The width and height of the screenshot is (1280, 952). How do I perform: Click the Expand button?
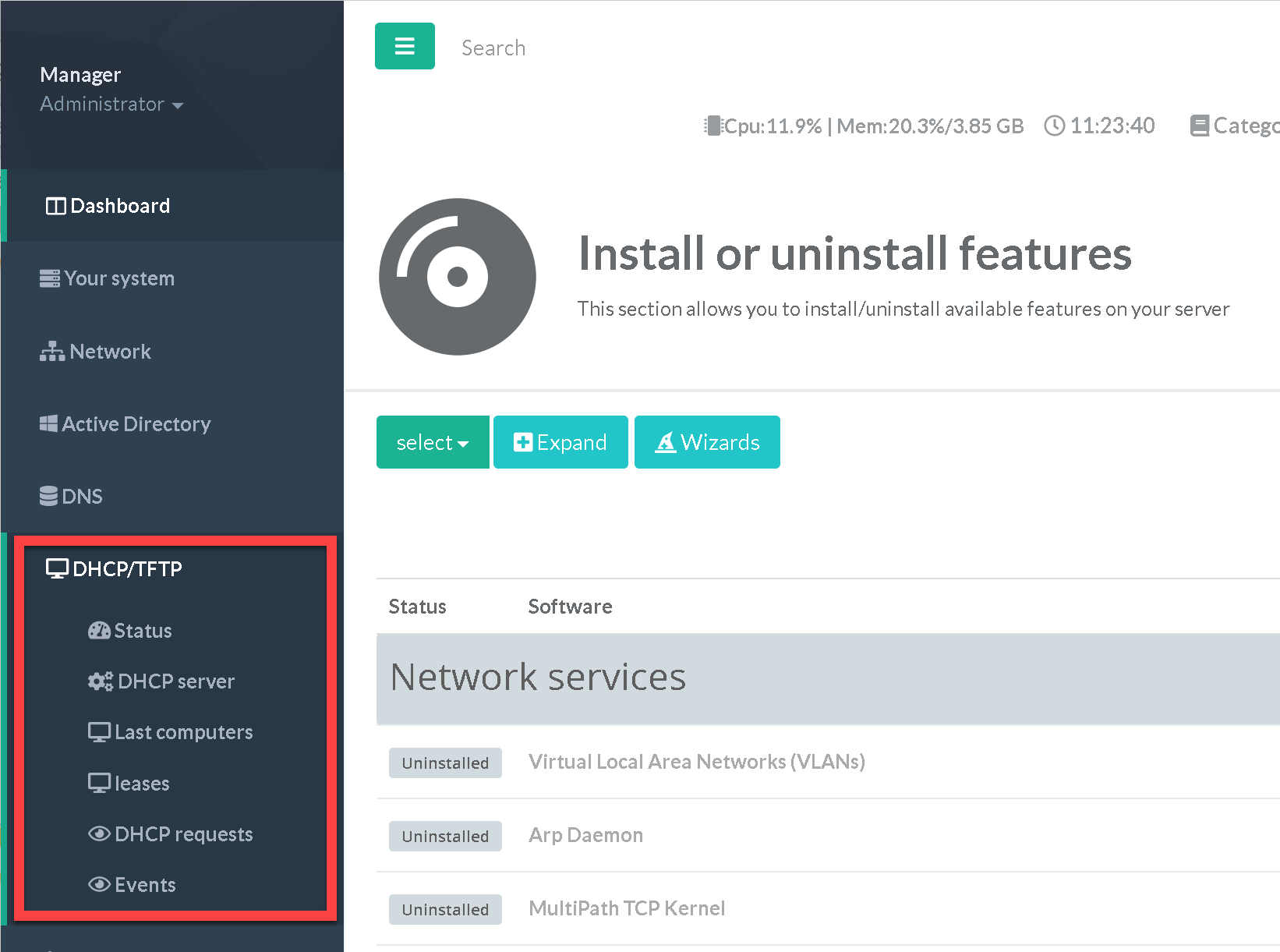point(560,442)
